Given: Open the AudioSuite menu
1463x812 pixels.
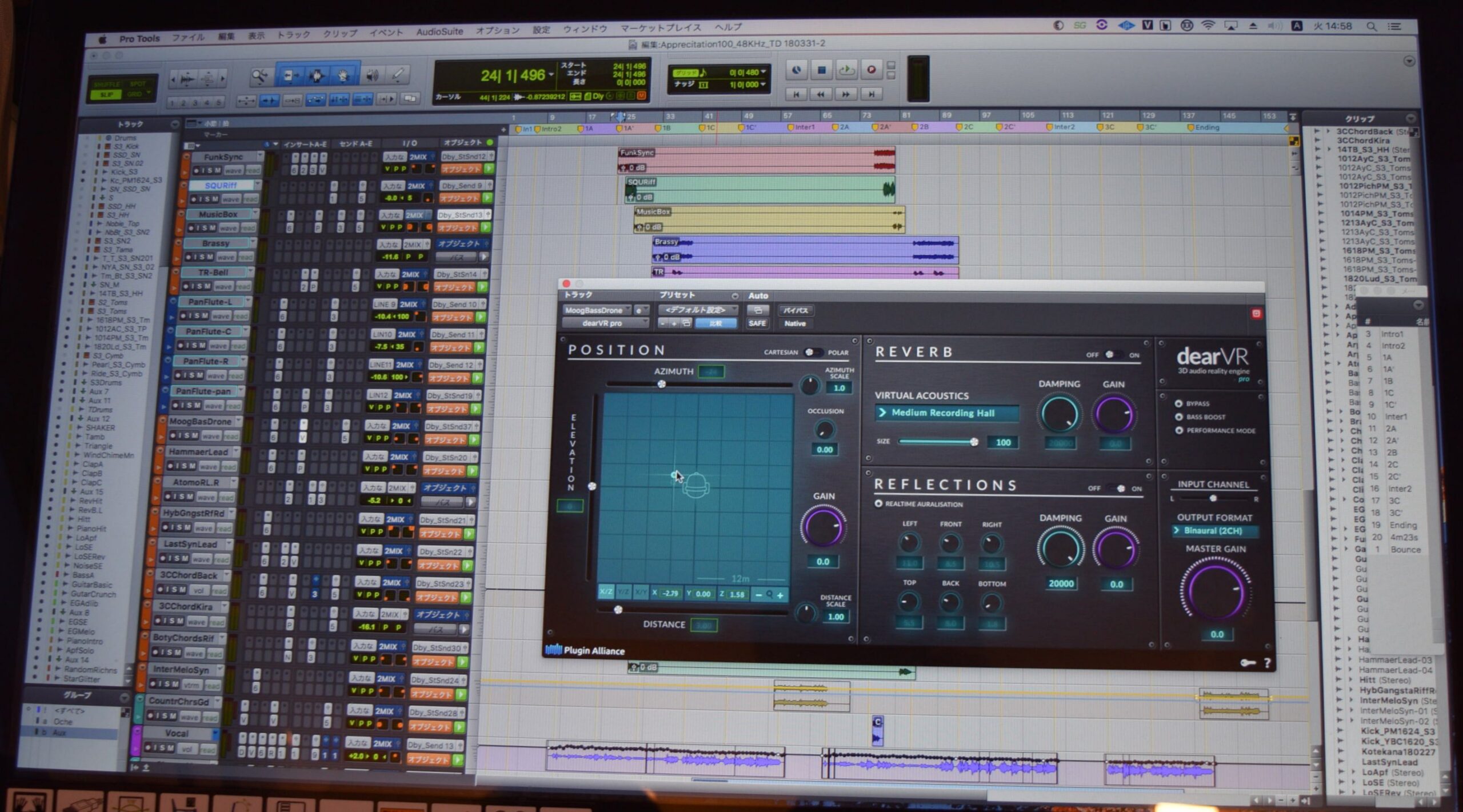Looking at the screenshot, I should point(439,32).
